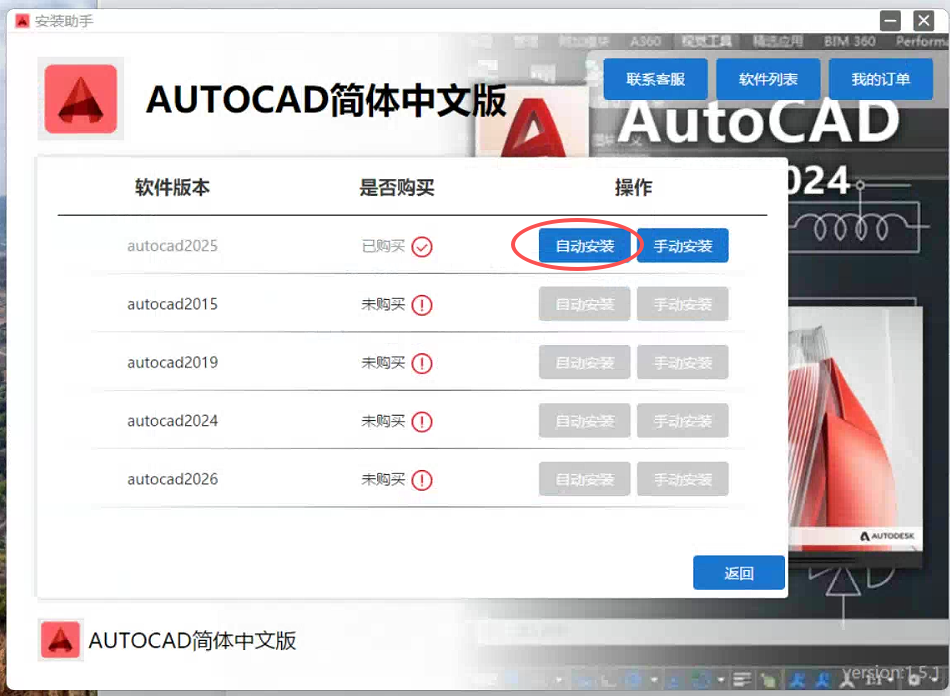The width and height of the screenshot is (950, 696).
Task: Click the greyed 手动安装 for autocad2026
Action: (682, 479)
